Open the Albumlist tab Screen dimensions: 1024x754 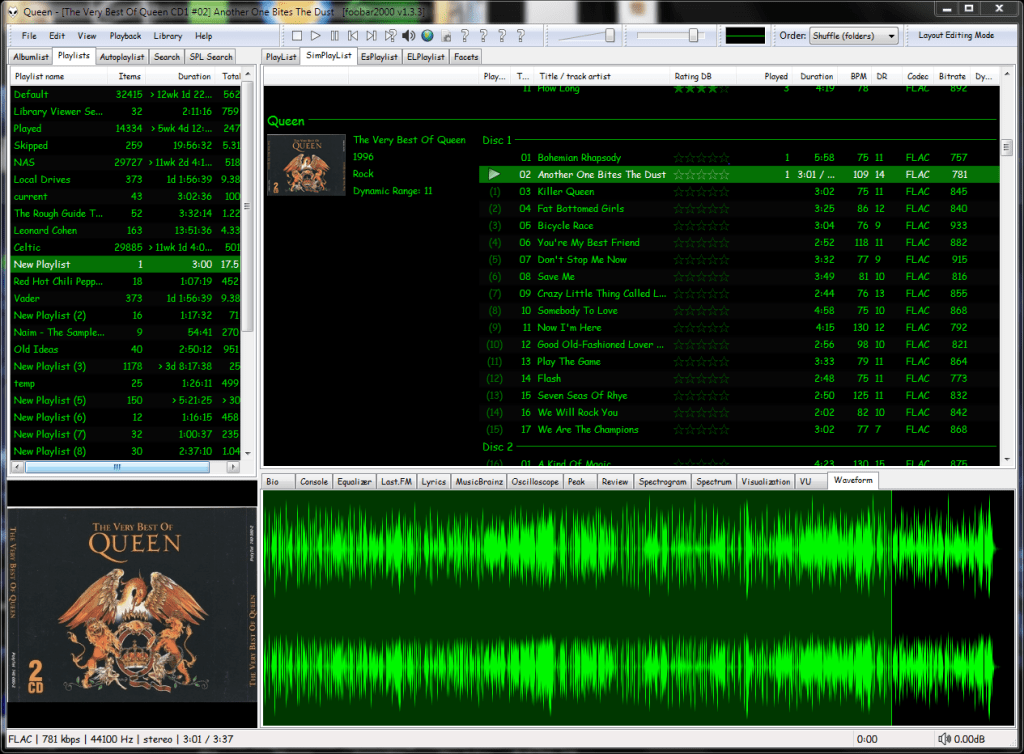click(x=30, y=57)
